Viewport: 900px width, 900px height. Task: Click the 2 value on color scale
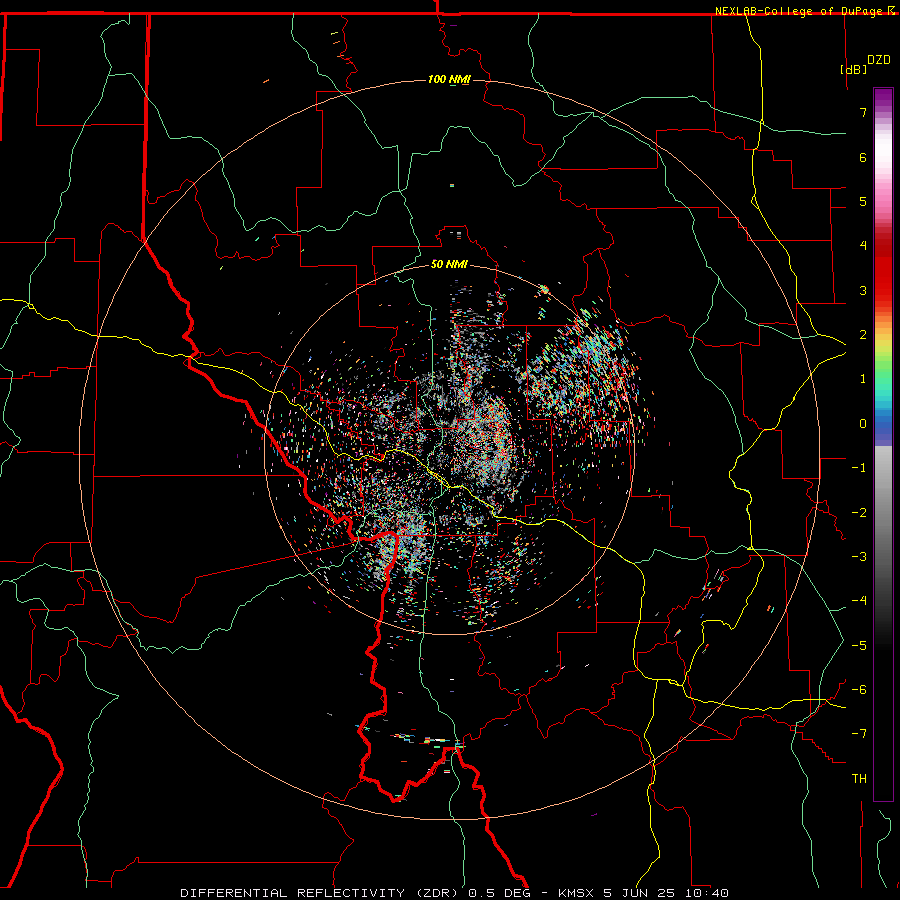863,335
